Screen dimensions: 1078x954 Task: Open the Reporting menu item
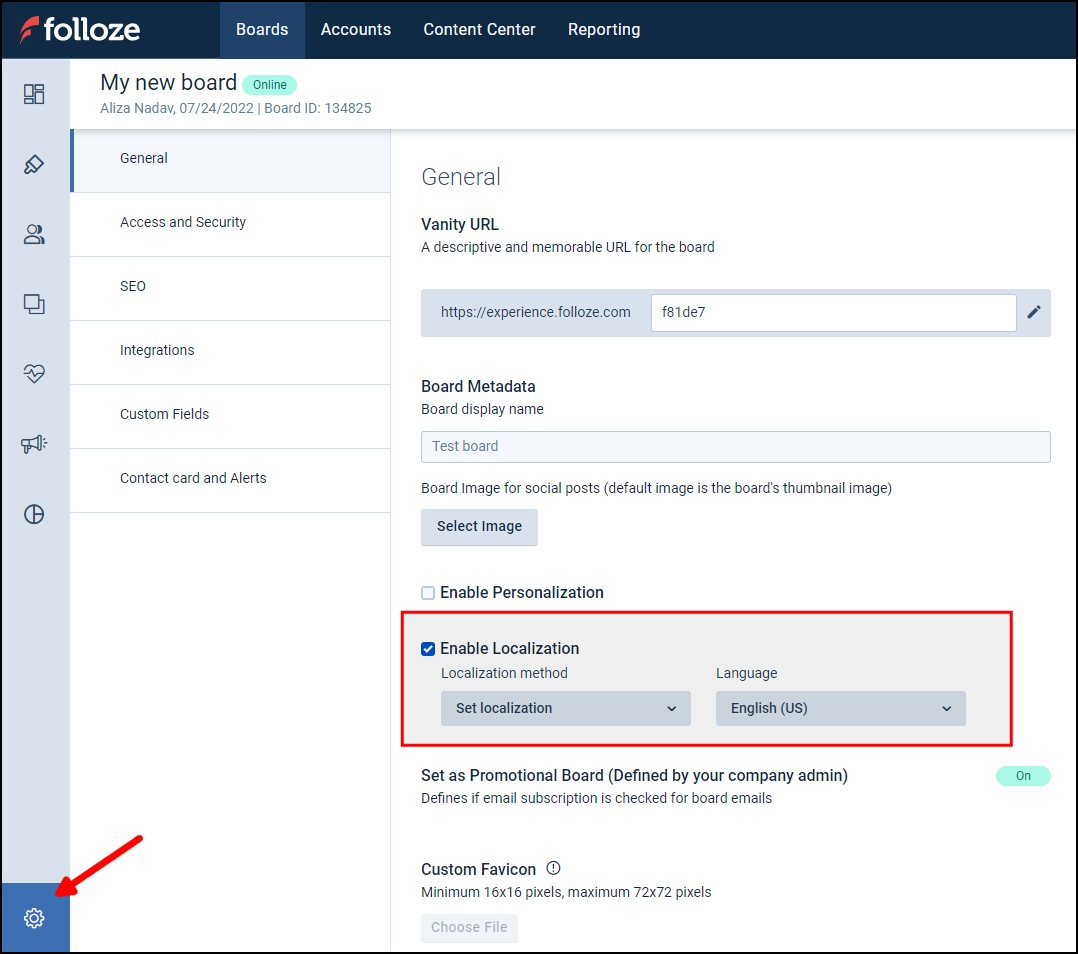tap(604, 30)
